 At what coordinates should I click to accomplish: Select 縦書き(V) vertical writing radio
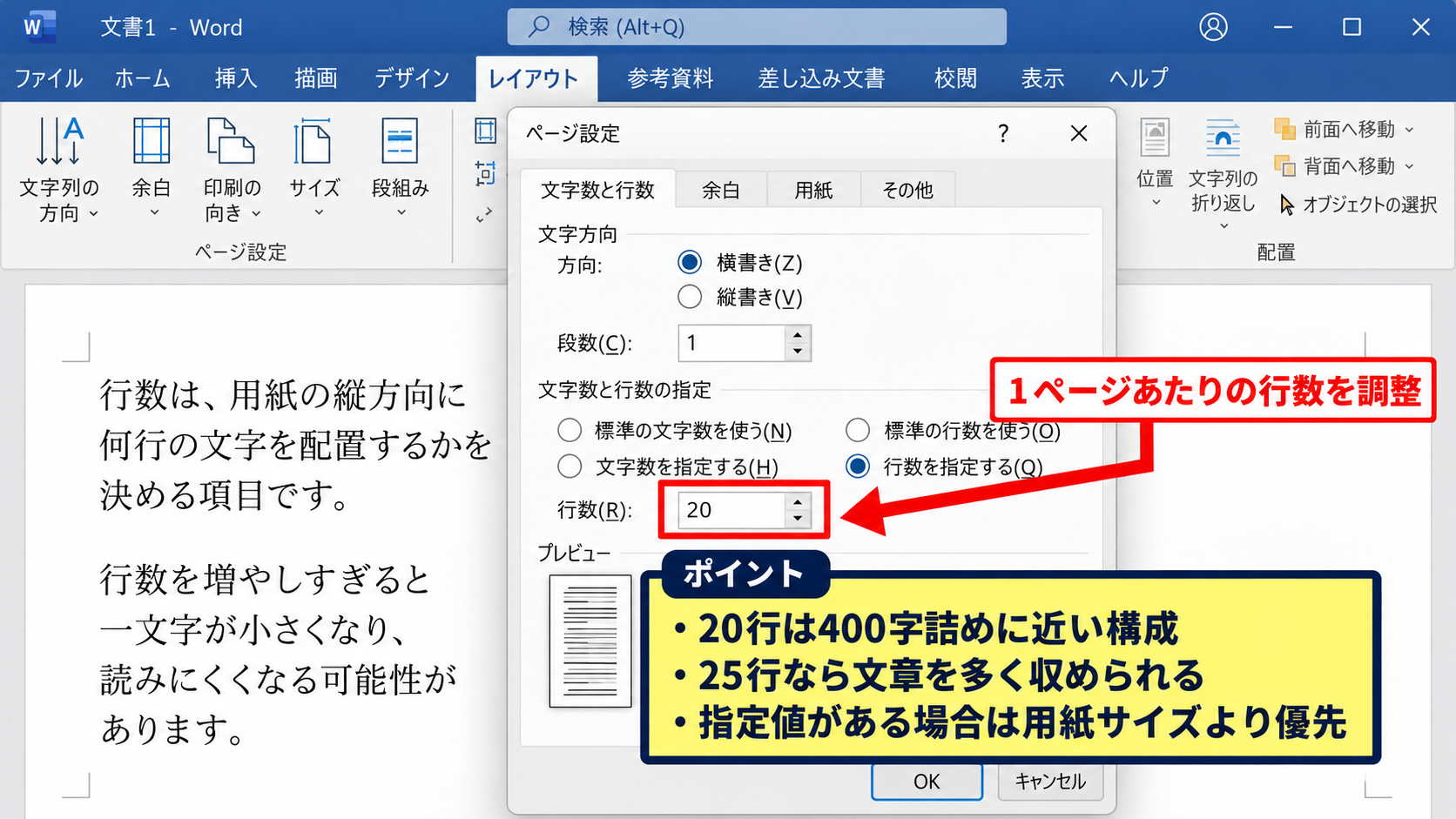[x=690, y=297]
